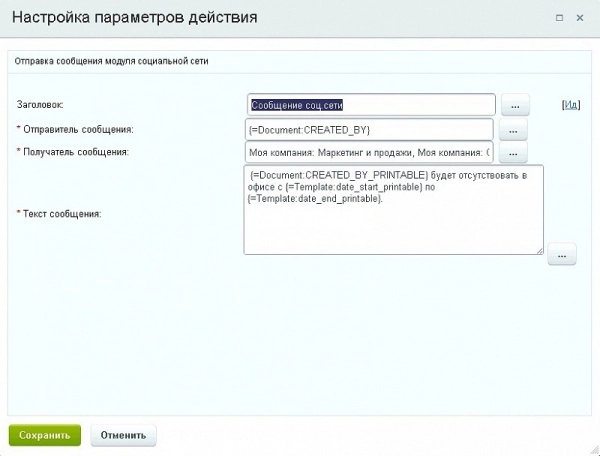Click the [Ид] link
This screenshot has height=456, width=600.
click(x=571, y=104)
